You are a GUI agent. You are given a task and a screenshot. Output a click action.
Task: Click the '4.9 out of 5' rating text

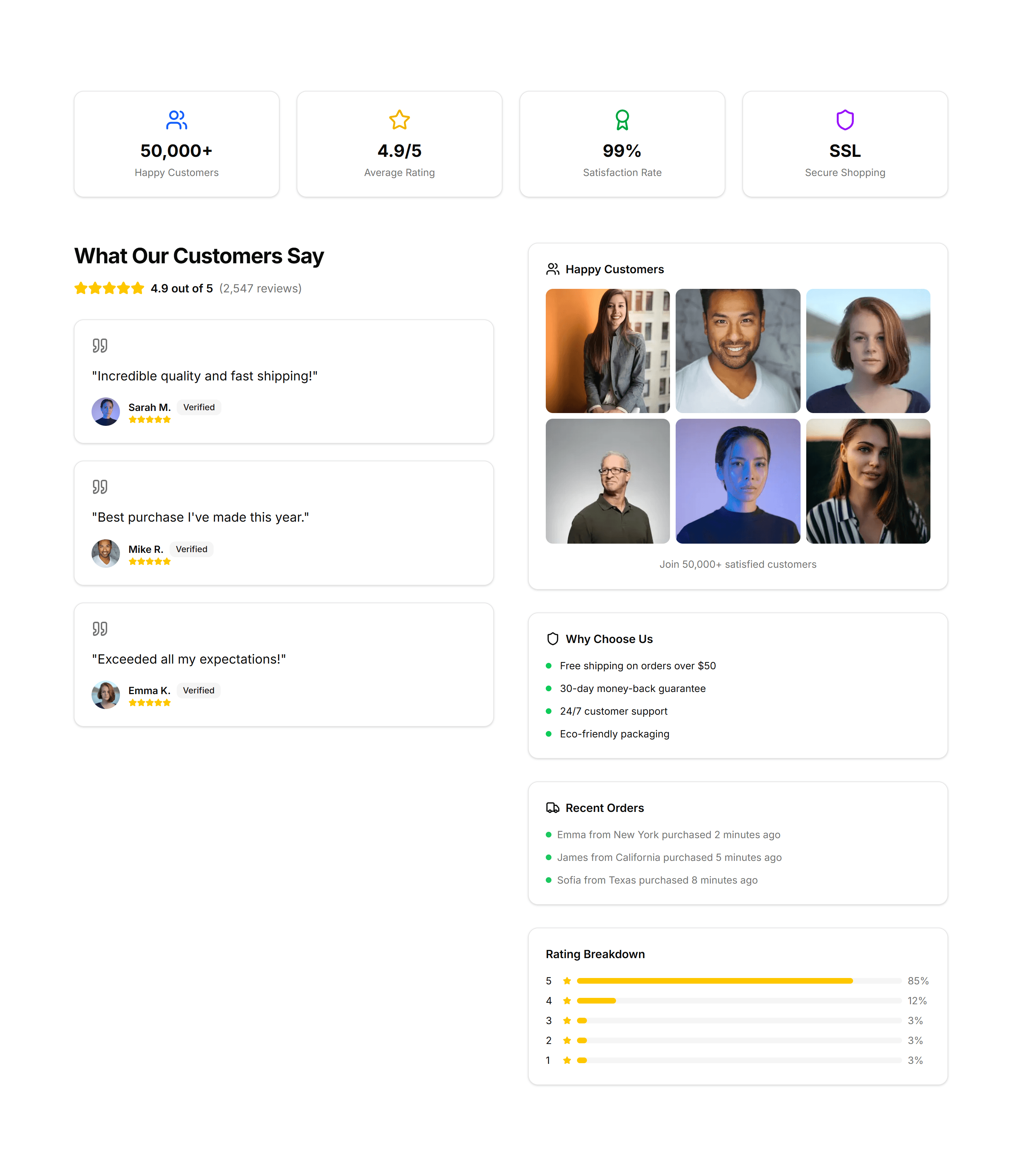[182, 288]
